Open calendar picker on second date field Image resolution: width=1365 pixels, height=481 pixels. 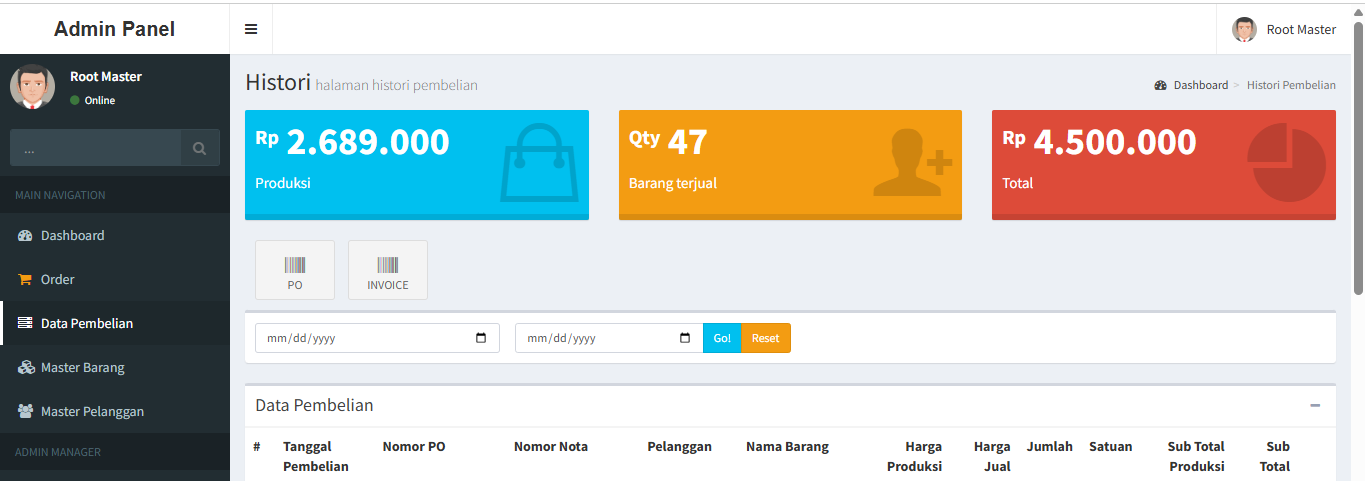point(685,338)
